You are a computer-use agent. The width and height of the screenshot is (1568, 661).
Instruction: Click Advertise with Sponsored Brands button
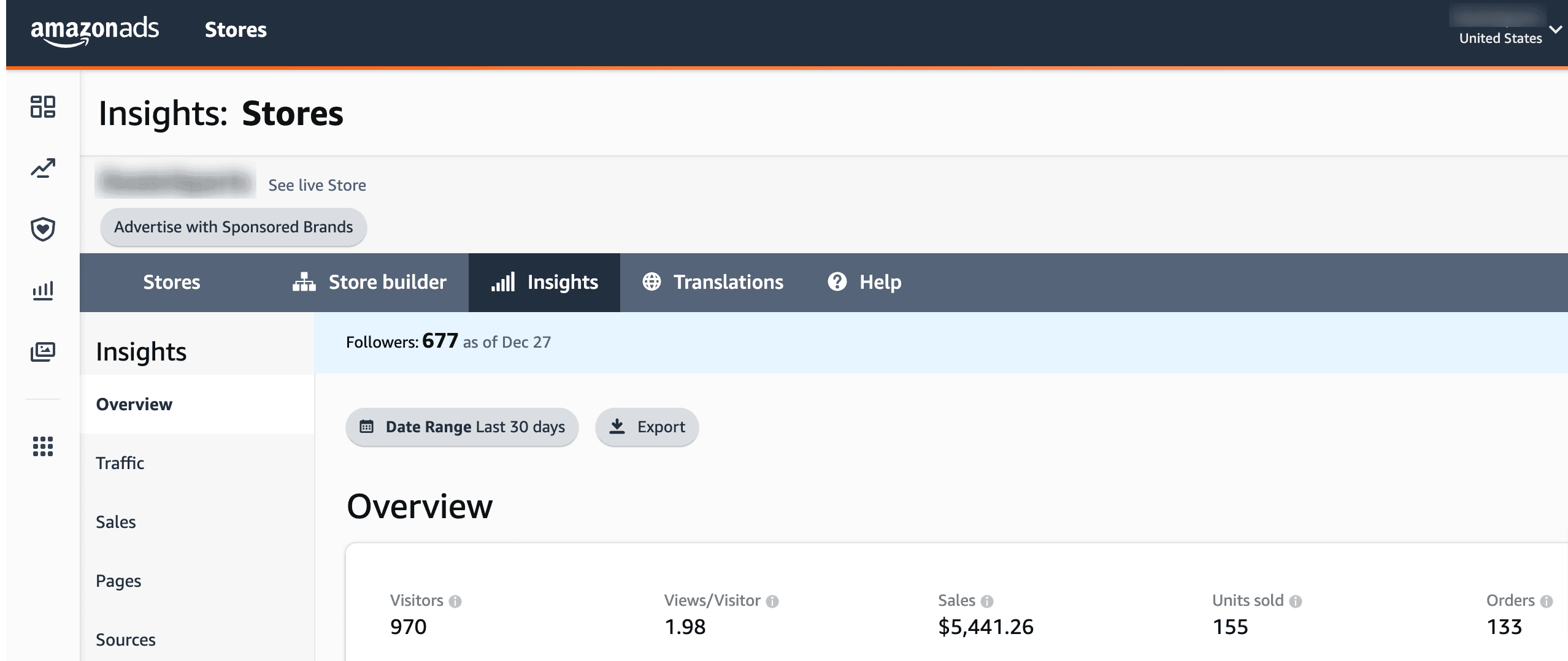click(x=233, y=227)
